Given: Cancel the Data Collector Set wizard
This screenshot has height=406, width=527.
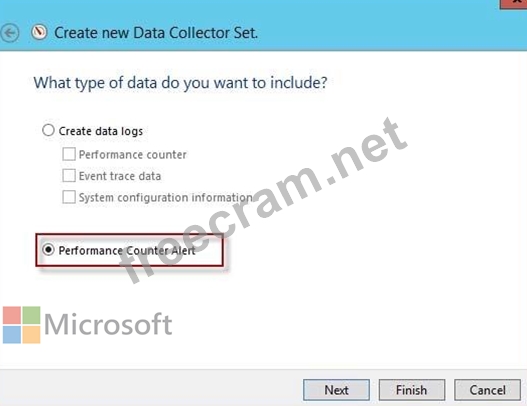Looking at the screenshot, I should tap(487, 390).
